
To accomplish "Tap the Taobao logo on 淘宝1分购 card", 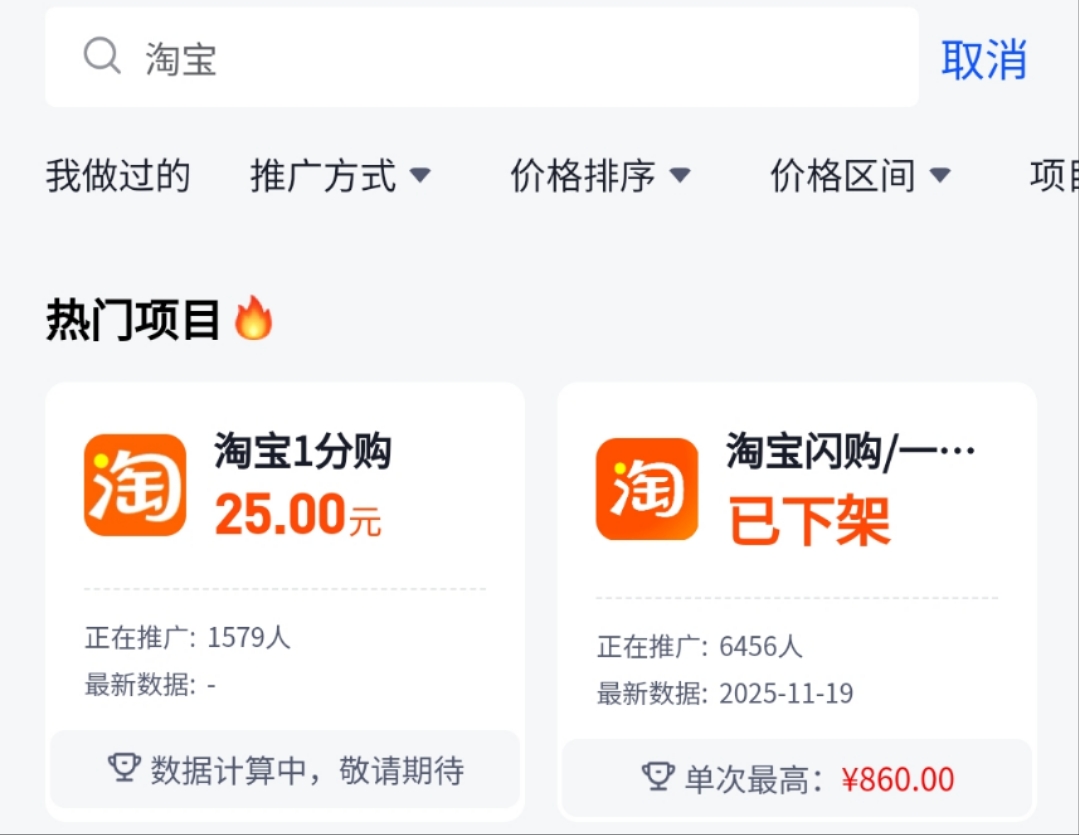I will pyautogui.click(x=135, y=485).
